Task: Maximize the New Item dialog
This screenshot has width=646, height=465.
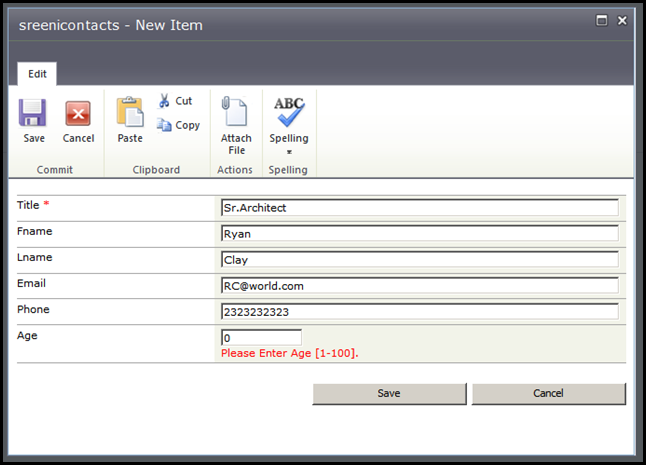Action: click(602, 20)
